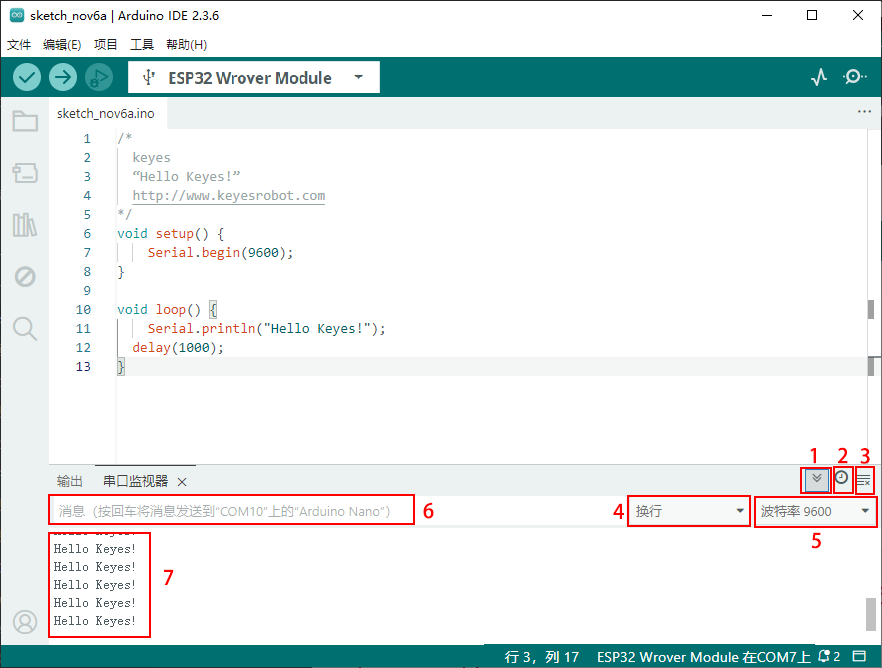Open Serial Monitor magnifier icon in toolbar

(854, 77)
